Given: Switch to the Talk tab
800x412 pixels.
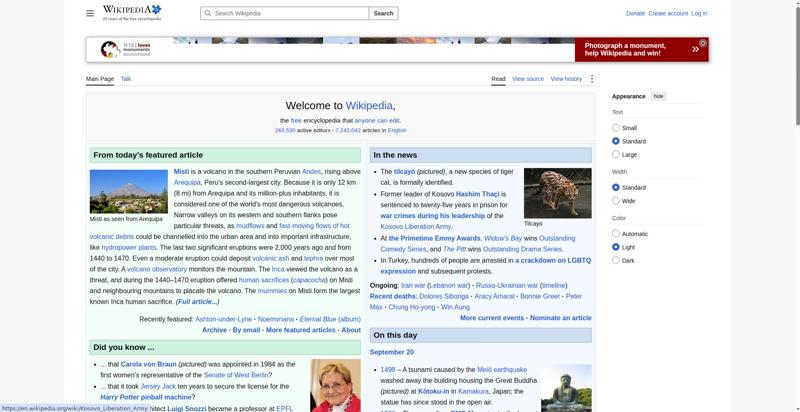Looking at the screenshot, I should click(x=126, y=79).
